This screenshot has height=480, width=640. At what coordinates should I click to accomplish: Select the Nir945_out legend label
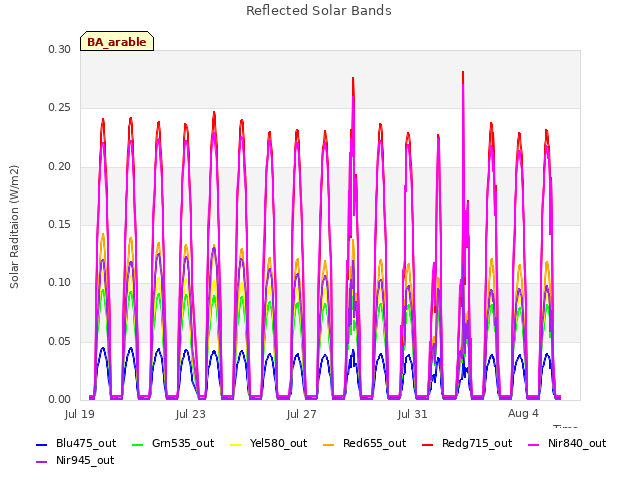(85, 460)
